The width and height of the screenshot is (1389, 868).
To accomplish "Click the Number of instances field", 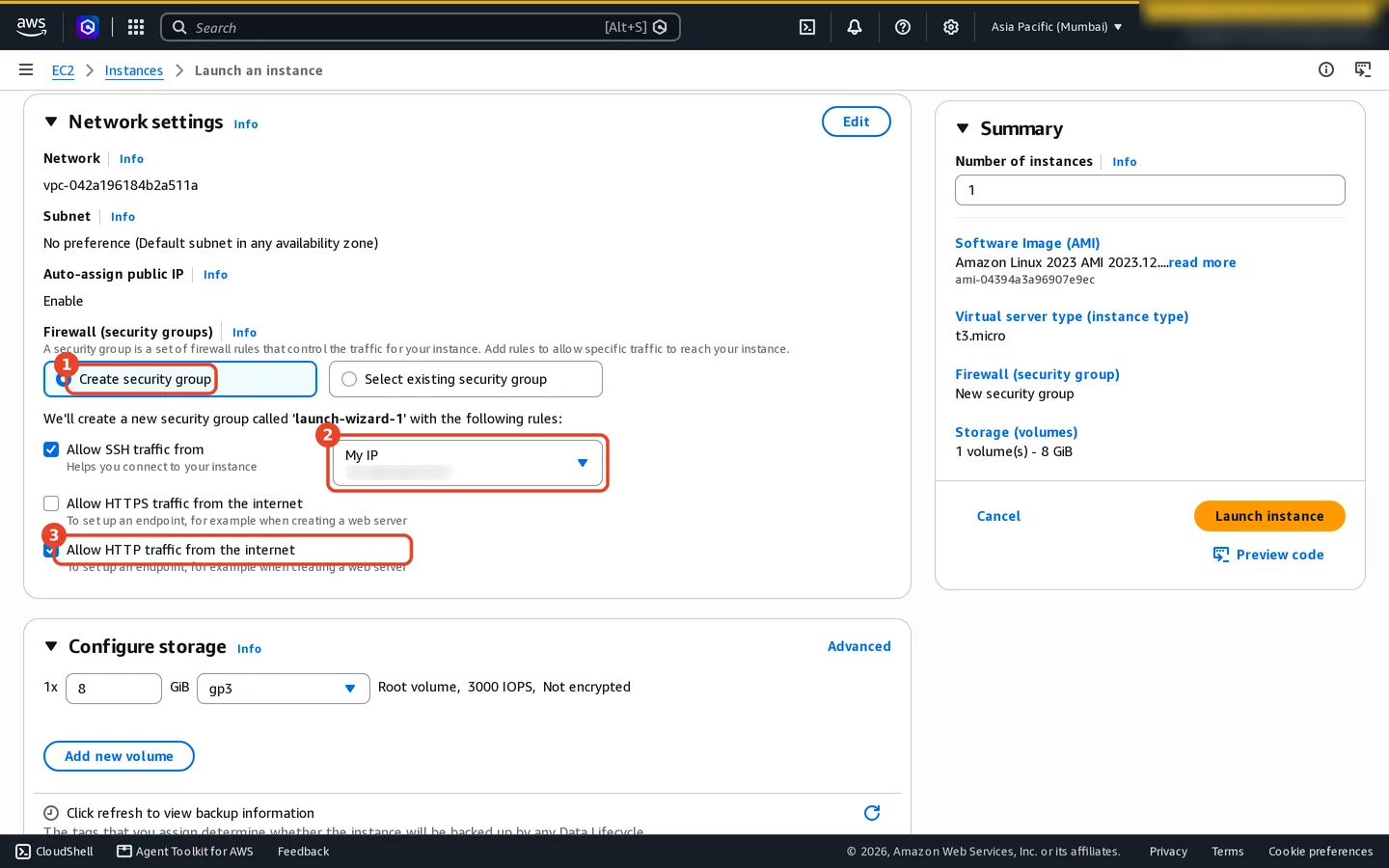I will pos(1150,190).
